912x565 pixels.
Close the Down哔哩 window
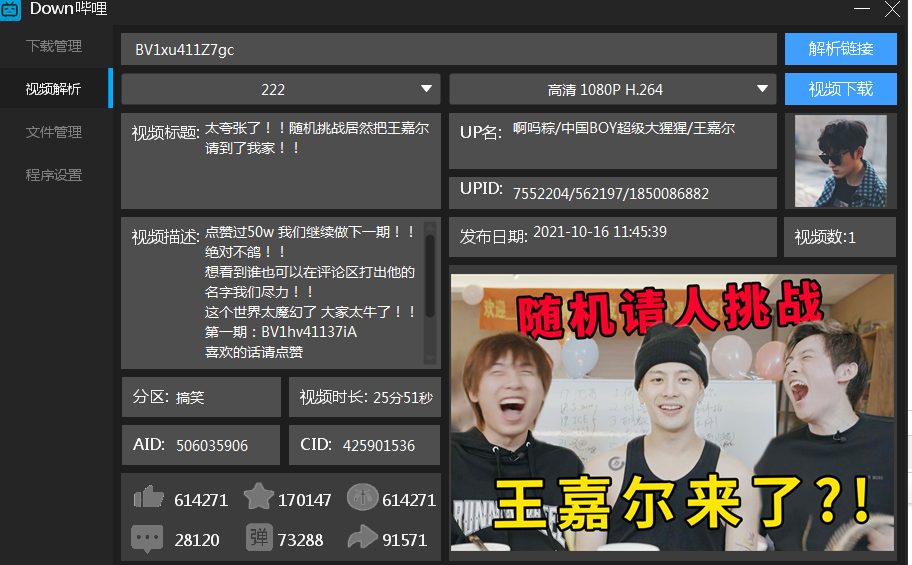tap(892, 9)
